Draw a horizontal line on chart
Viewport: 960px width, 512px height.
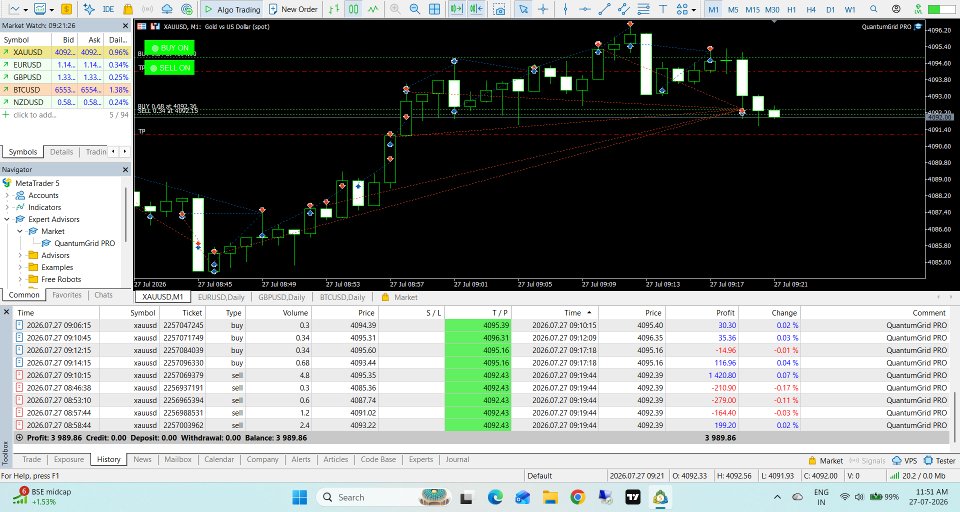pos(585,9)
